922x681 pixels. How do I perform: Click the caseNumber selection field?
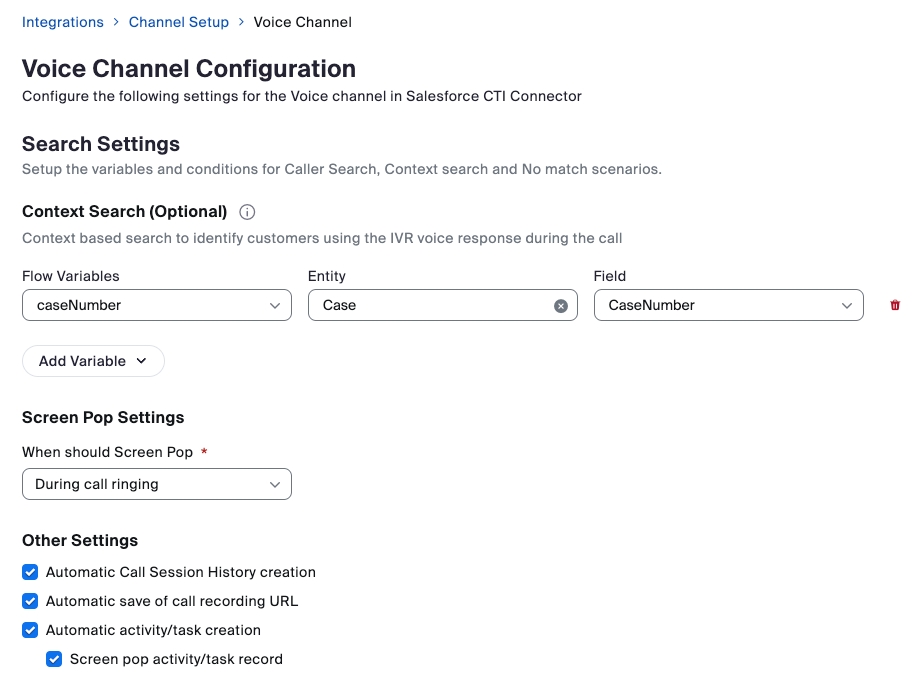[156, 305]
